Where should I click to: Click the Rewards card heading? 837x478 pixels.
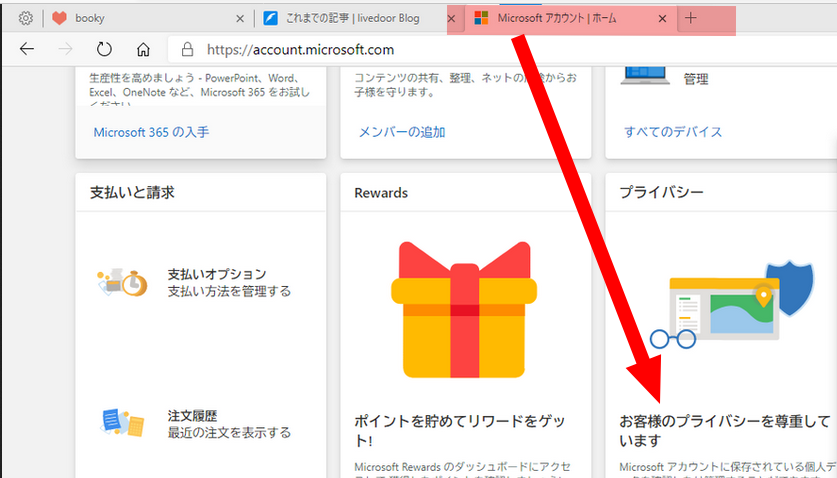tap(381, 193)
